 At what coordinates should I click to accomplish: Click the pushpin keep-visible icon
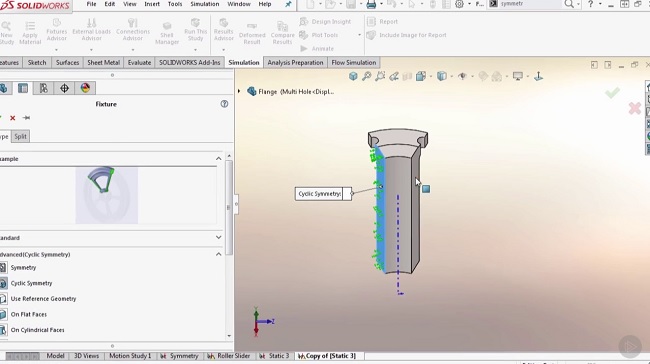26,118
